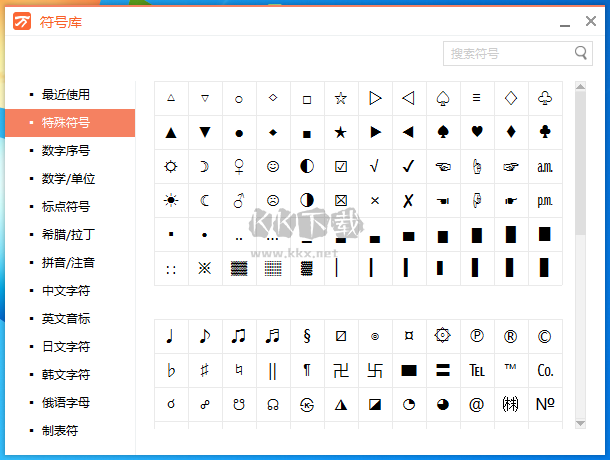The height and width of the screenshot is (460, 610).
Task: Switch to 希腊/拉丁 category
Action: point(70,235)
